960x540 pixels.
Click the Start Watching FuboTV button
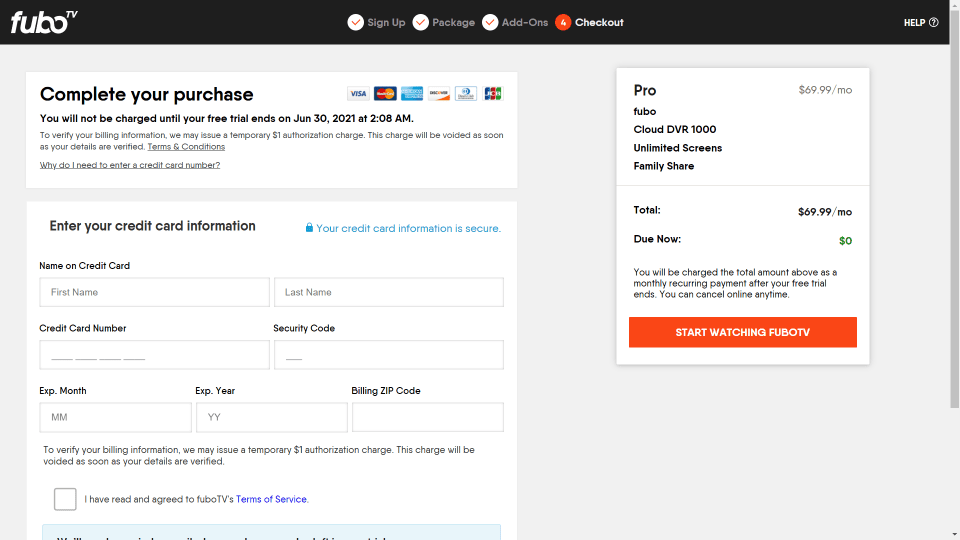[743, 332]
